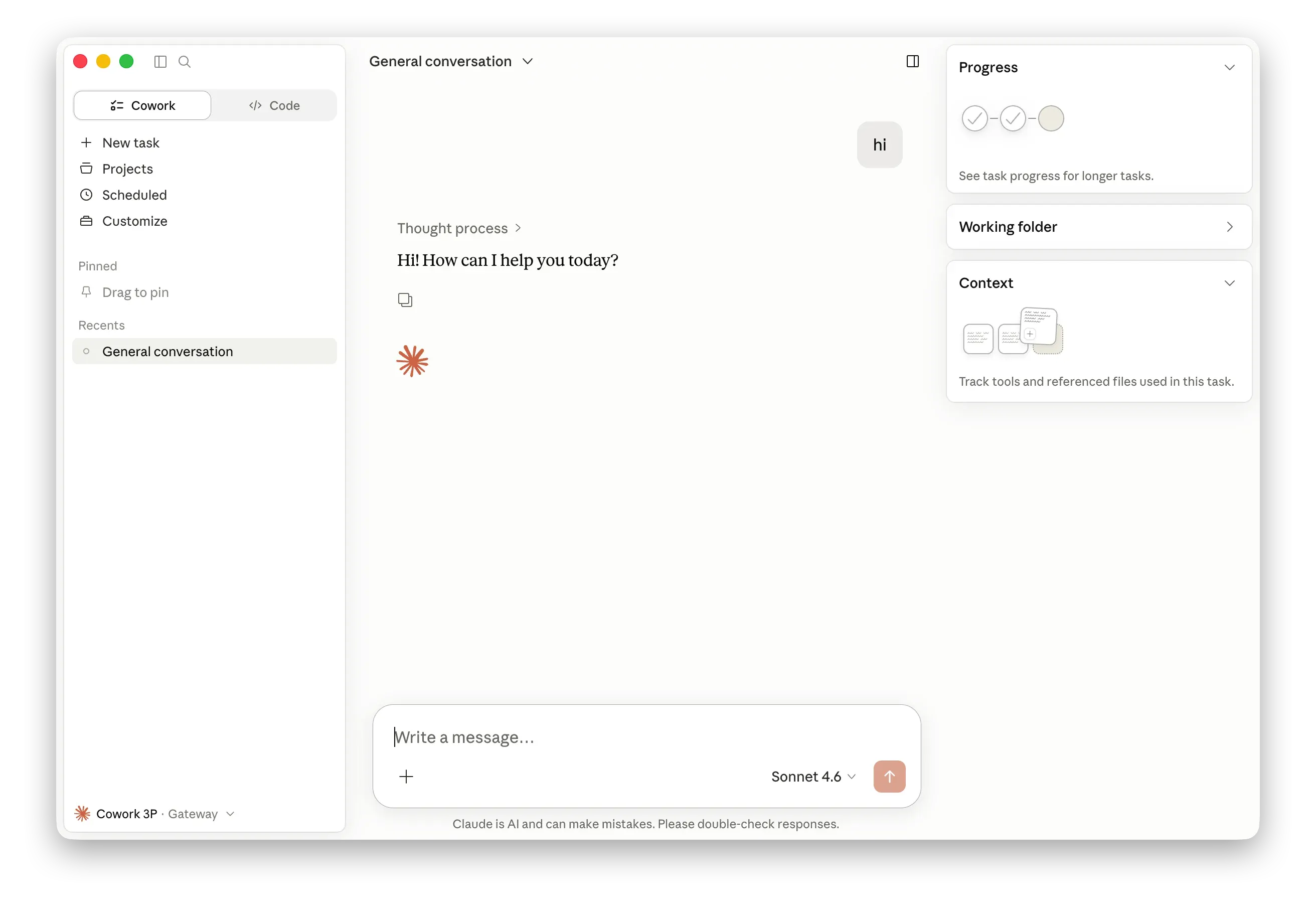Click the 'See task progress for longer tasks.' text
The height and width of the screenshot is (915, 1316).
coord(1056,176)
